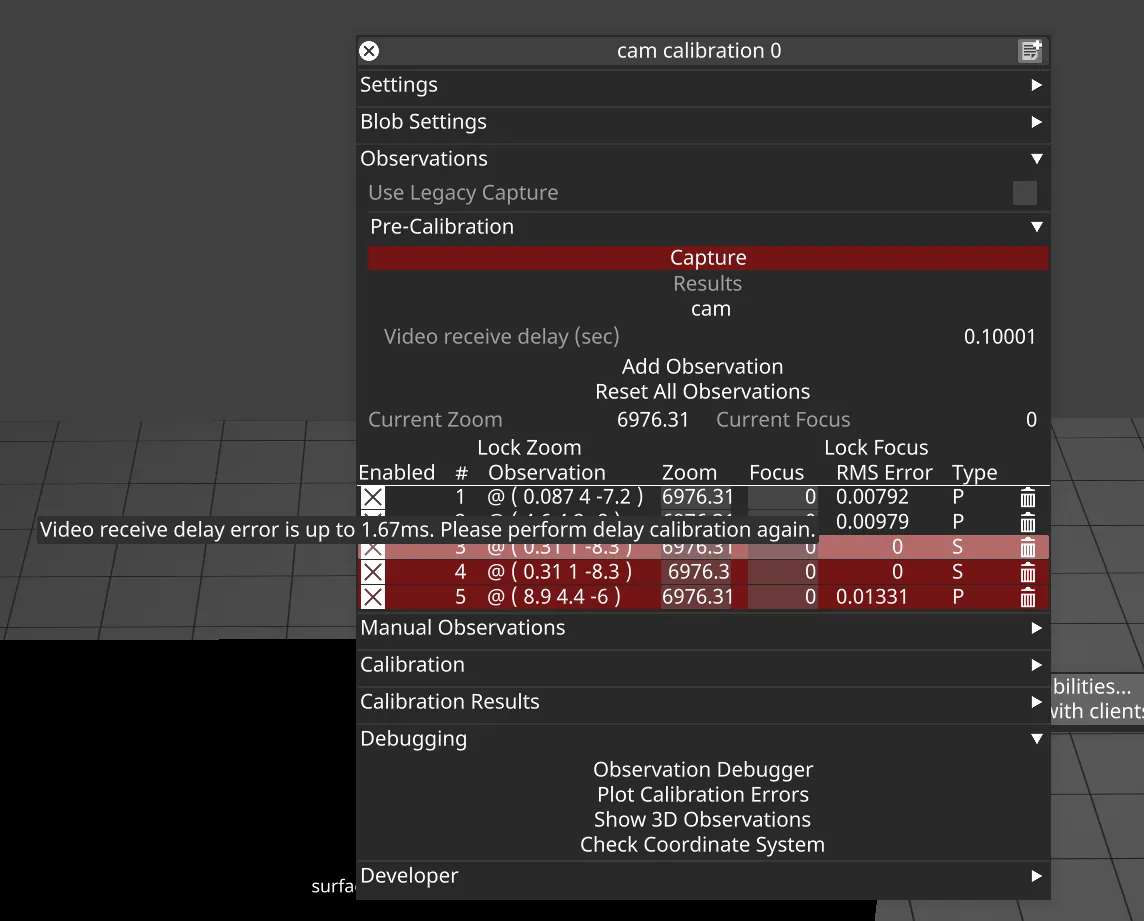Close the cam calibration 0 panel
This screenshot has height=921, width=1144.
click(x=369, y=51)
